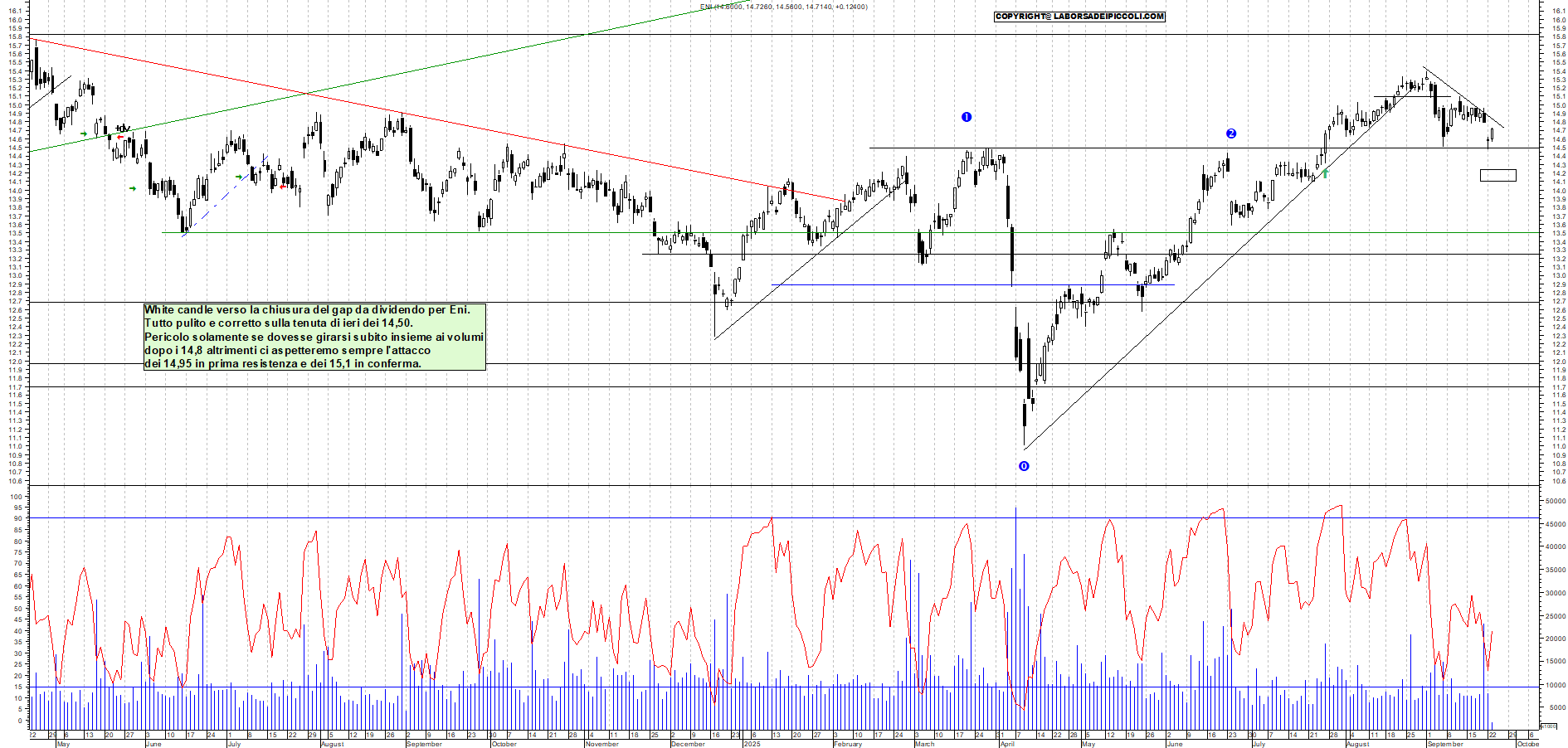
Task: Click the 'December' label on the time axis
Action: 688,744
